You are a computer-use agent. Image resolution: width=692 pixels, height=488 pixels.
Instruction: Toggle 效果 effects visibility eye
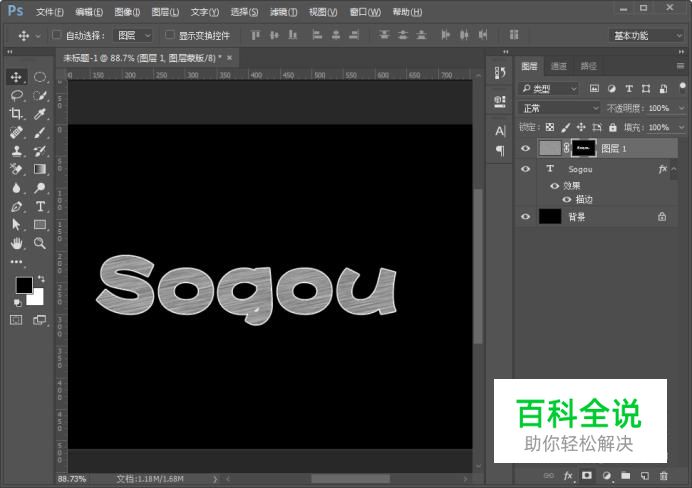[x=555, y=186]
